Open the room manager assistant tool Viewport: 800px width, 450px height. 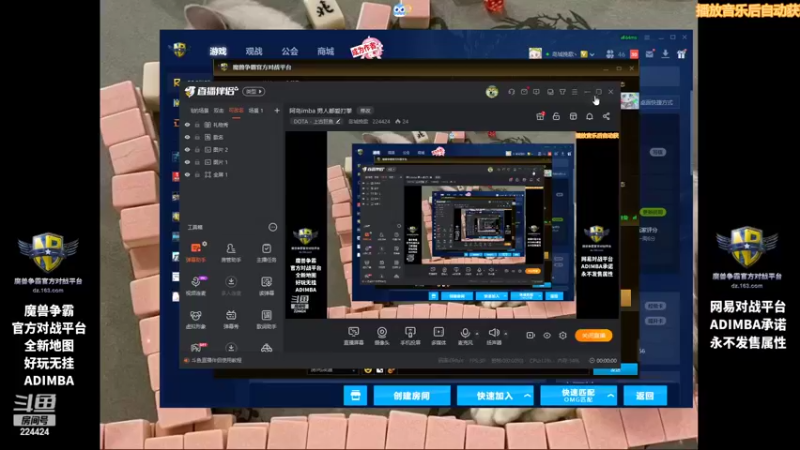point(231,252)
